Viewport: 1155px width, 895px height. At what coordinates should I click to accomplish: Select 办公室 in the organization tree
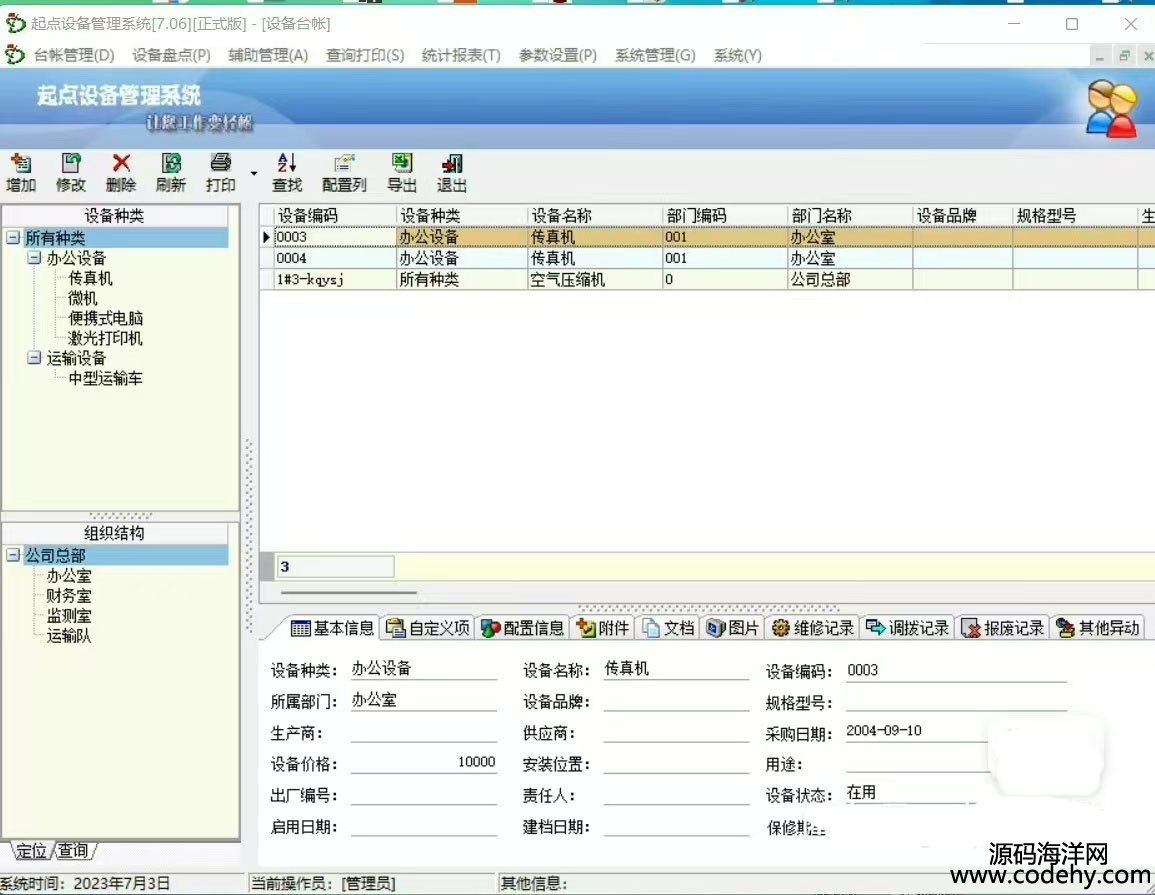pyautogui.click(x=69, y=576)
